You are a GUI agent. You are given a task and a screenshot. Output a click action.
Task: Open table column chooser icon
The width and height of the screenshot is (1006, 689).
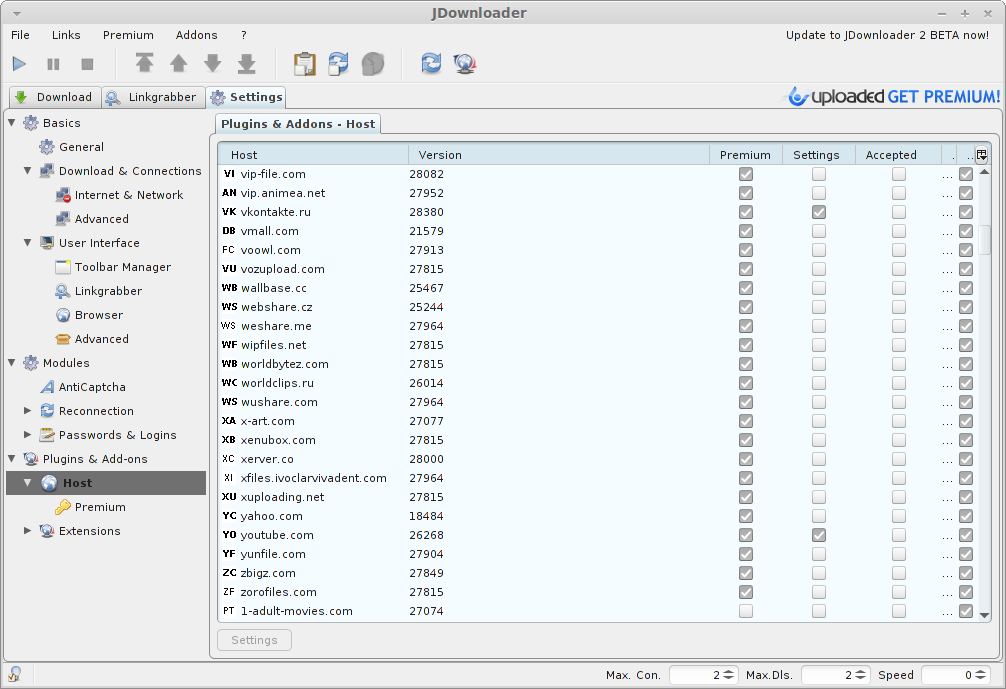pos(982,155)
